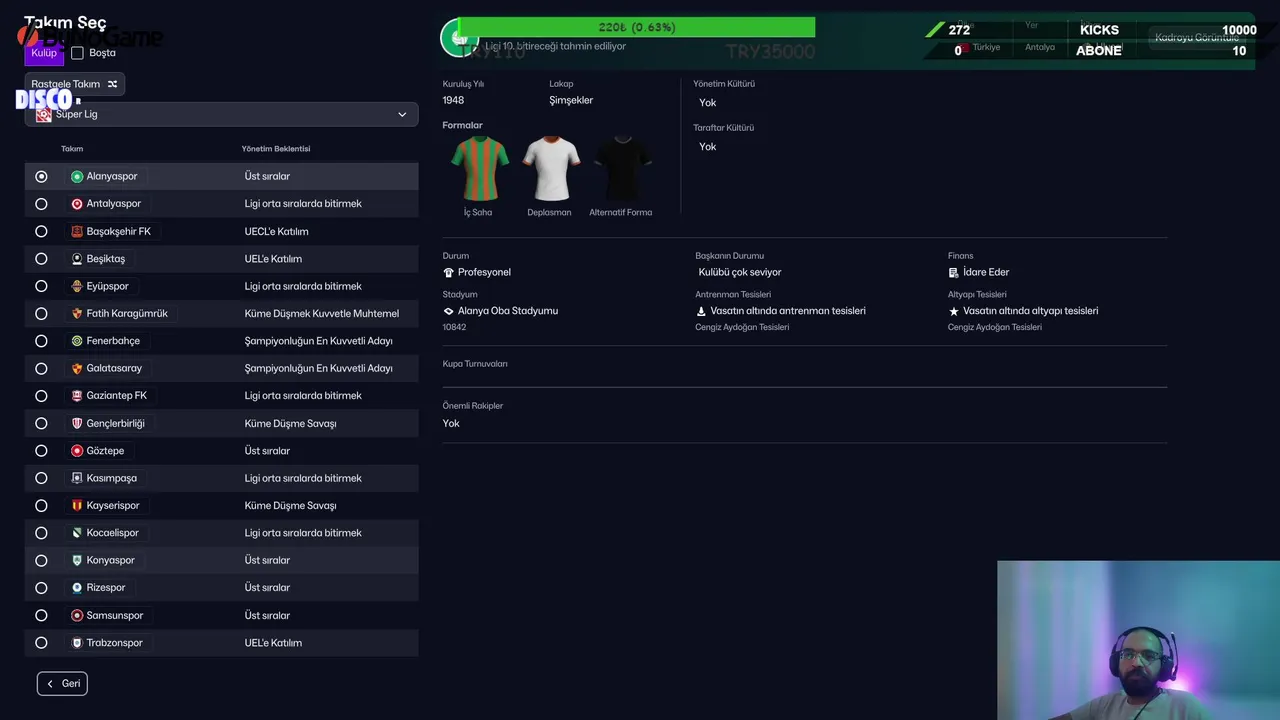
Task: Click the Fatih Karagümrük club badge icon
Action: (77, 314)
